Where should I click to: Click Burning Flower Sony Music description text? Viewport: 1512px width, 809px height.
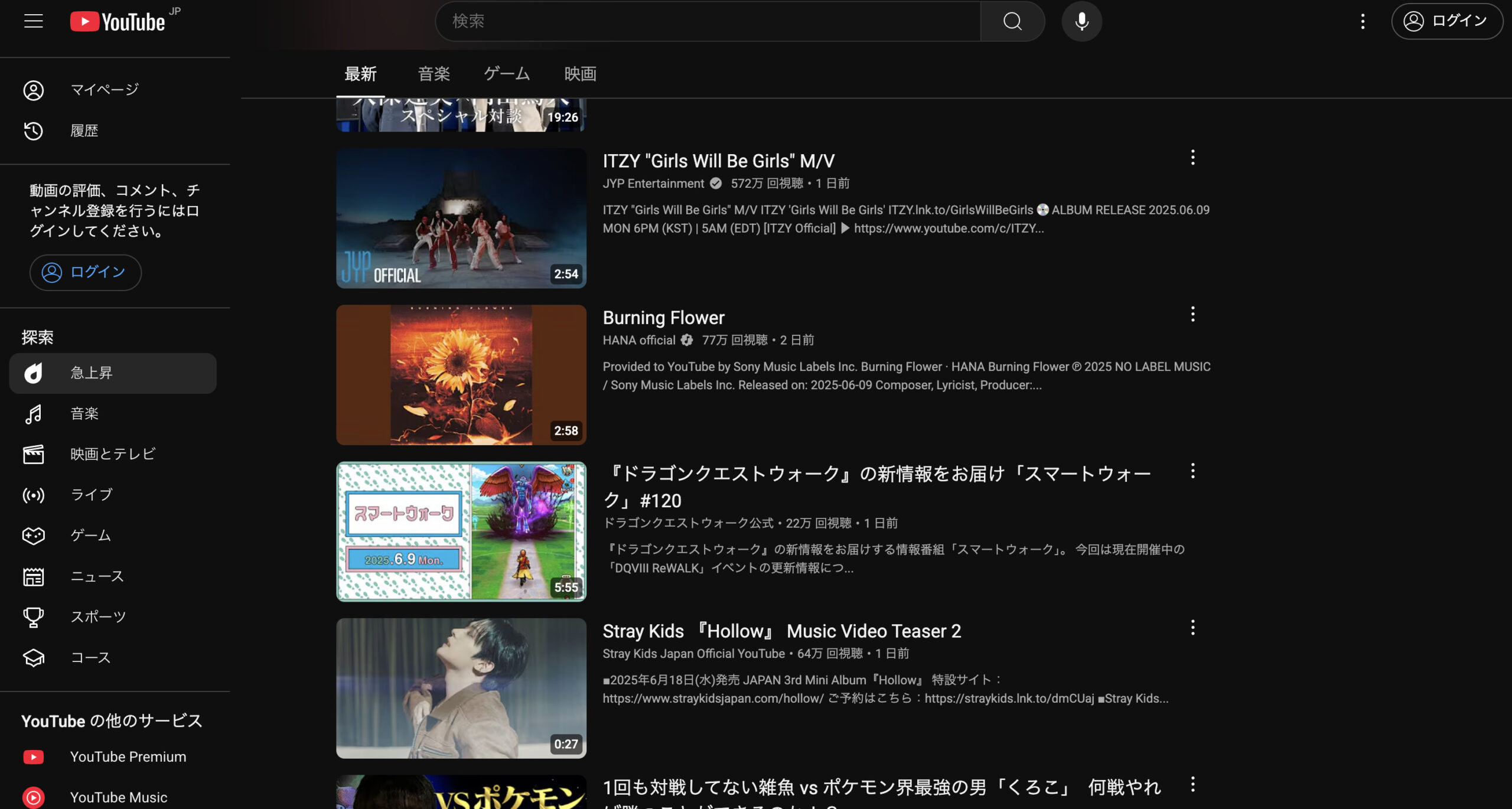tap(907, 376)
